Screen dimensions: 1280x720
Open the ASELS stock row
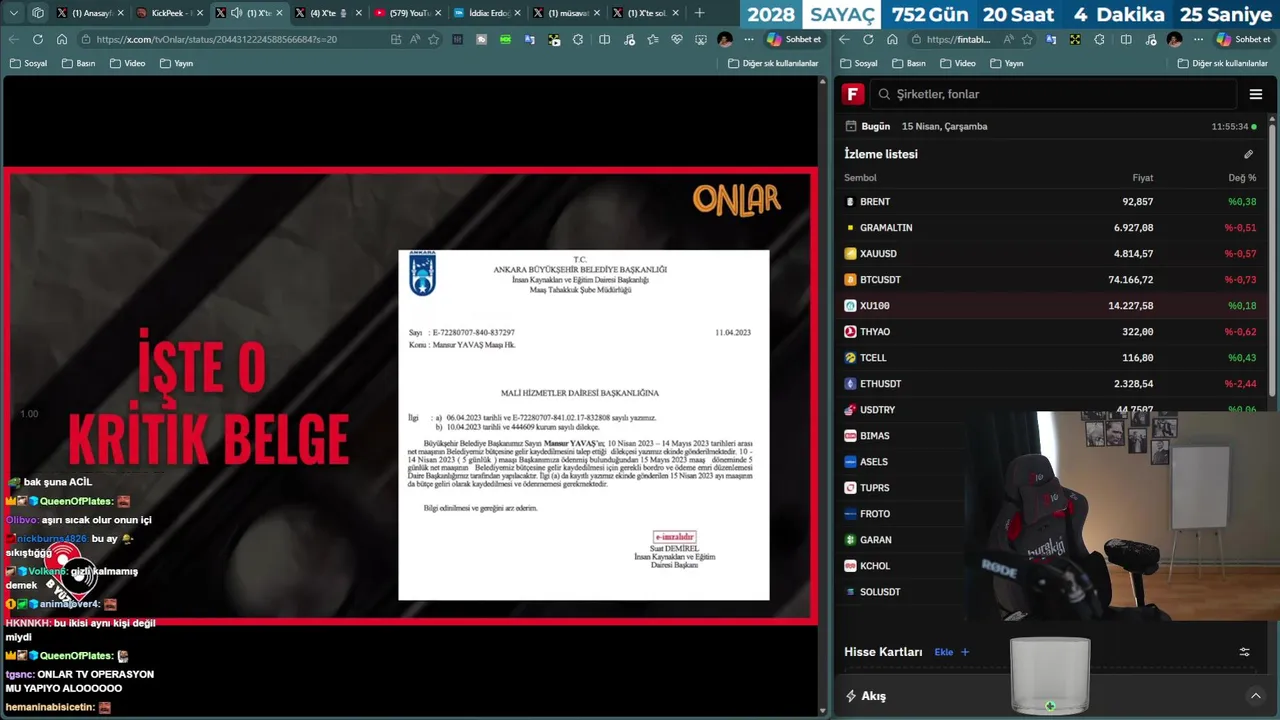tap(900, 462)
